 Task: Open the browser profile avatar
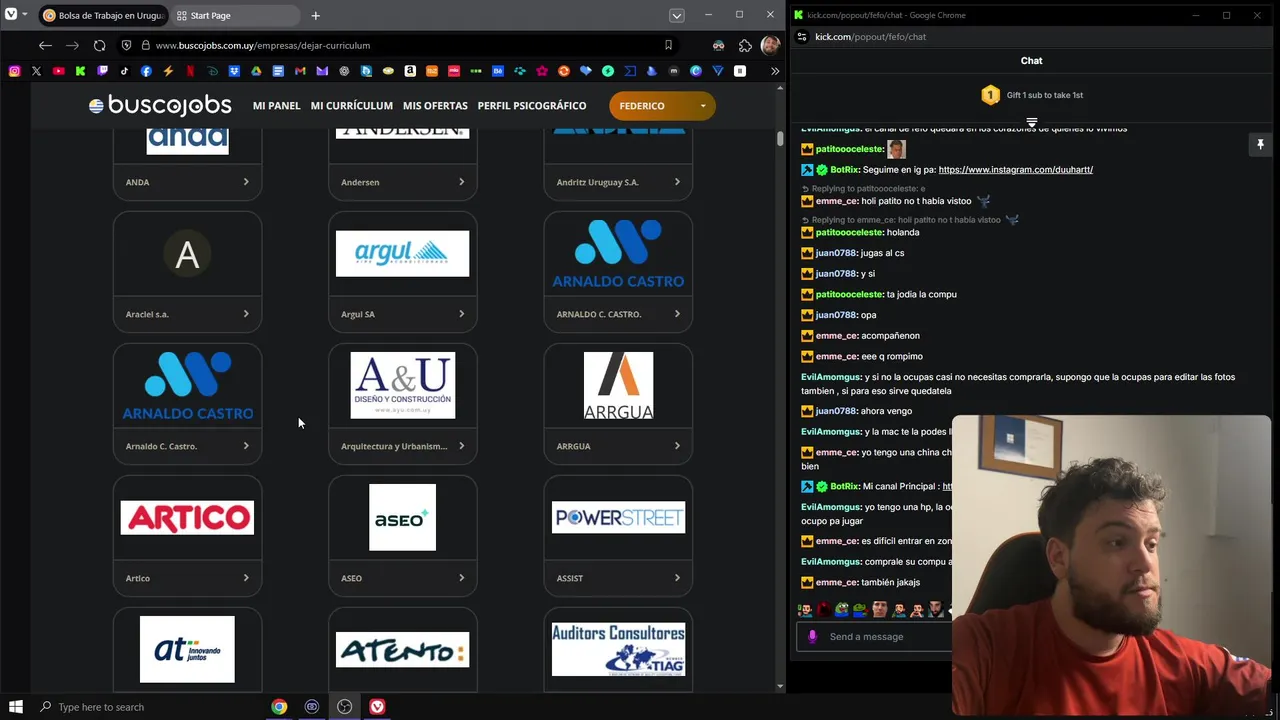(x=769, y=45)
